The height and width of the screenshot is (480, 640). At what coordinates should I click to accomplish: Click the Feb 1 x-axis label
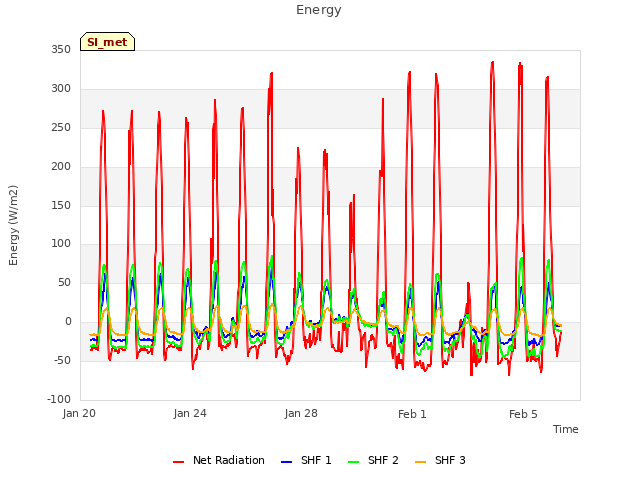point(412,414)
